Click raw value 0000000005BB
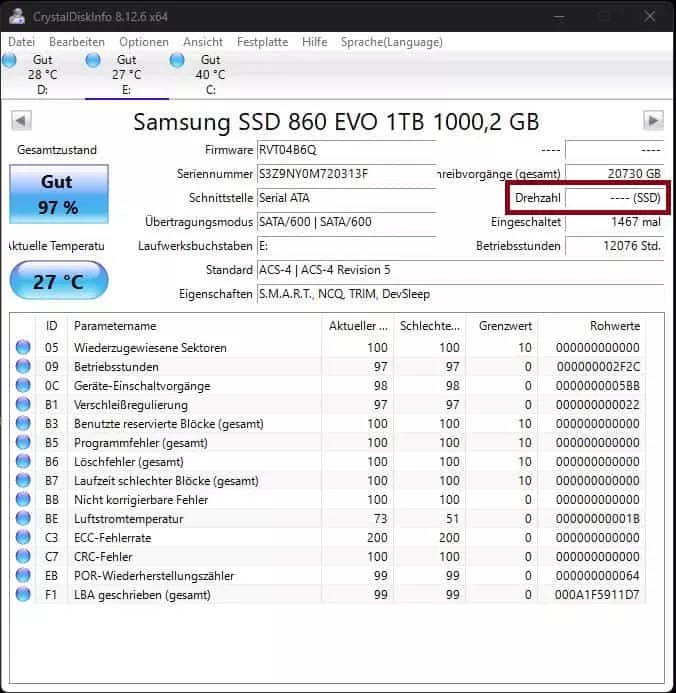Image resolution: width=676 pixels, height=693 pixels. click(597, 386)
